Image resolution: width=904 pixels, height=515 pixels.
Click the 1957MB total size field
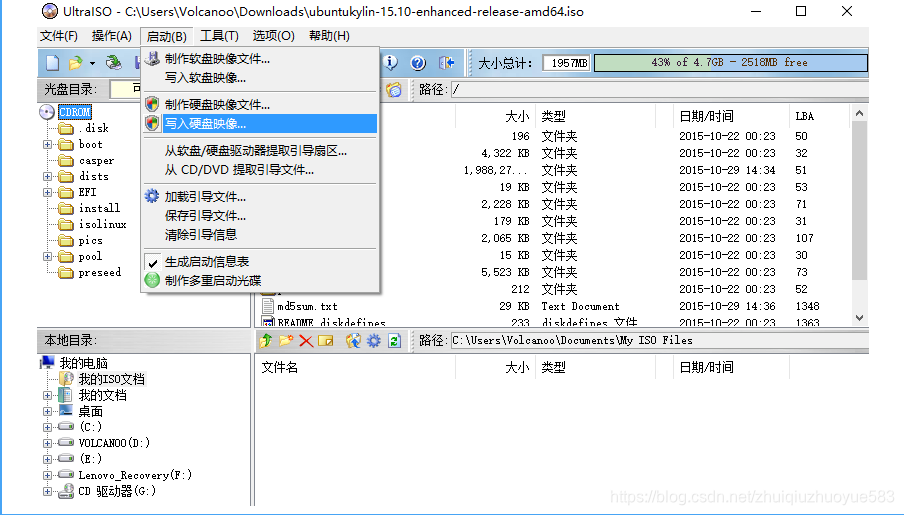coord(566,63)
